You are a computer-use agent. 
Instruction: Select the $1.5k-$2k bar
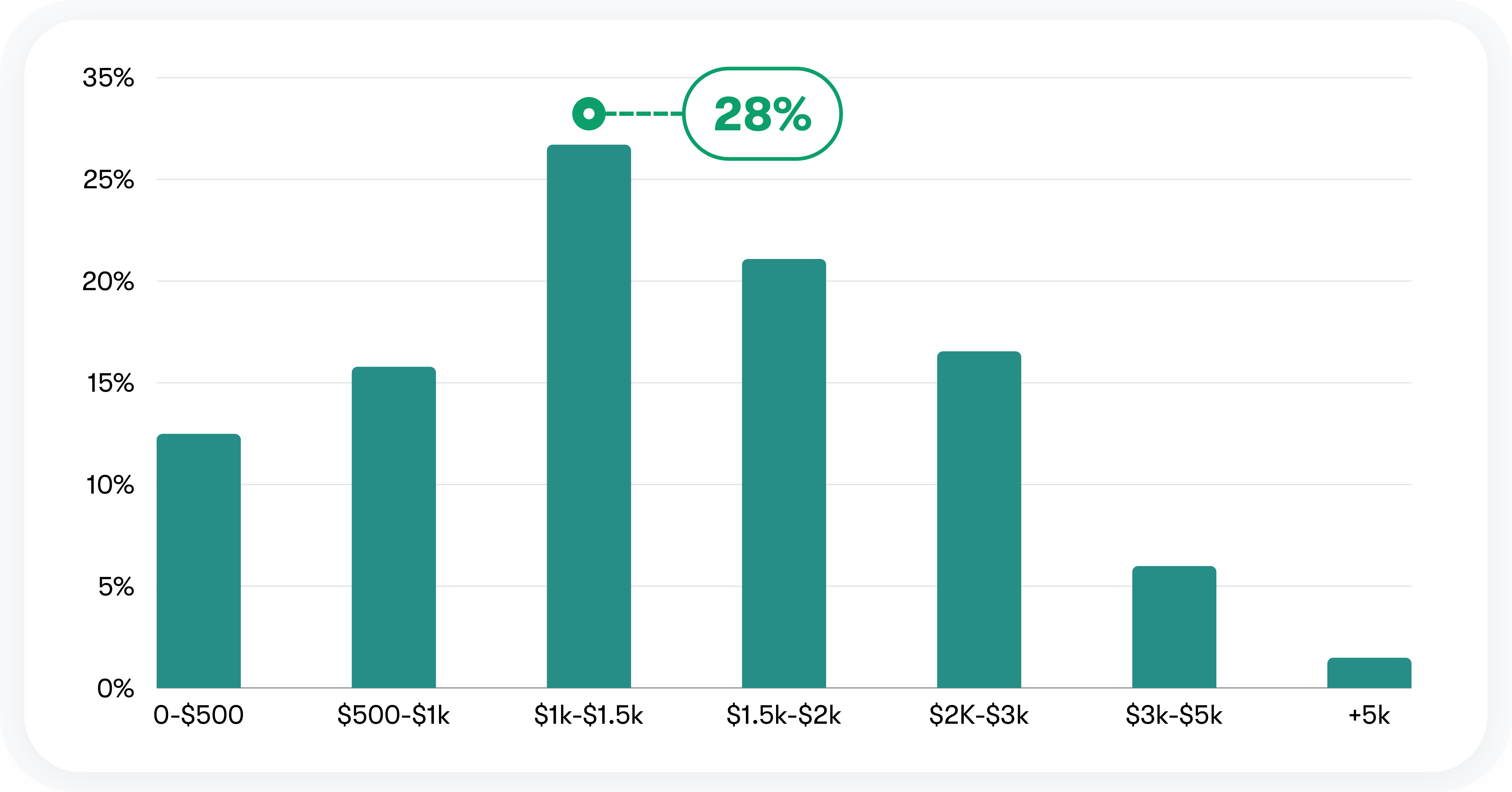point(784,473)
